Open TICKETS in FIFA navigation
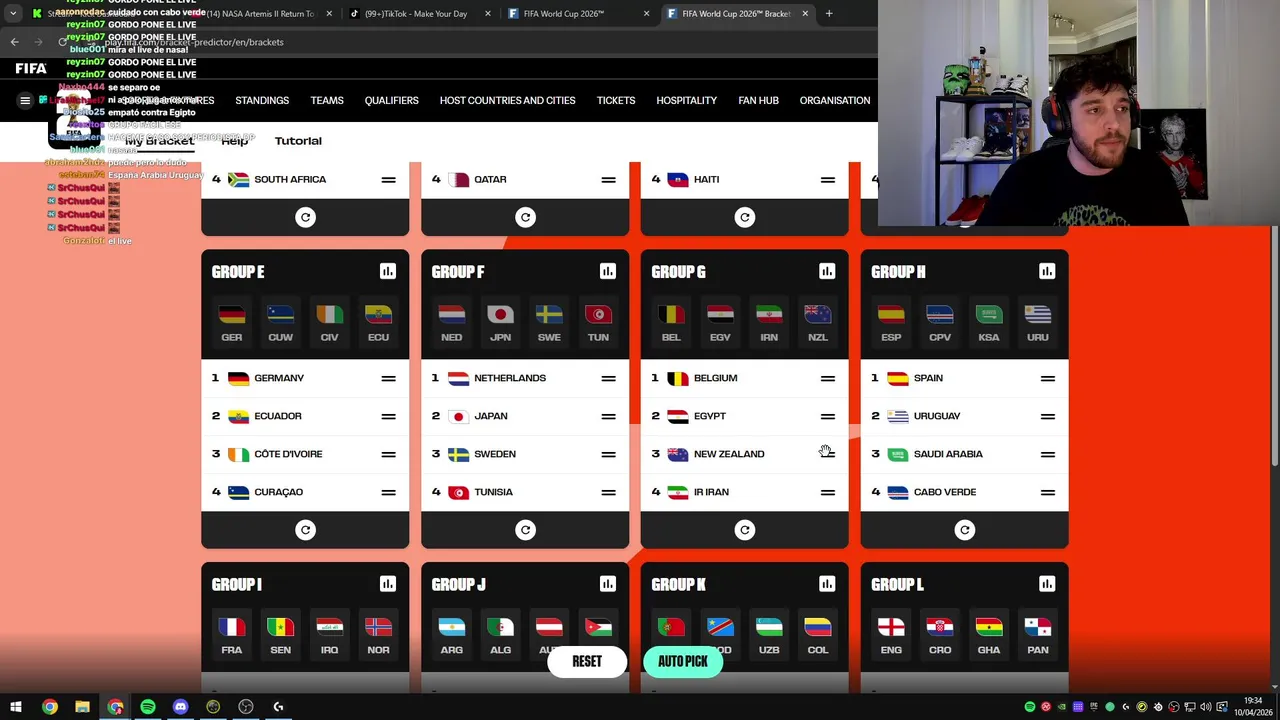The width and height of the screenshot is (1280, 720). click(x=616, y=100)
